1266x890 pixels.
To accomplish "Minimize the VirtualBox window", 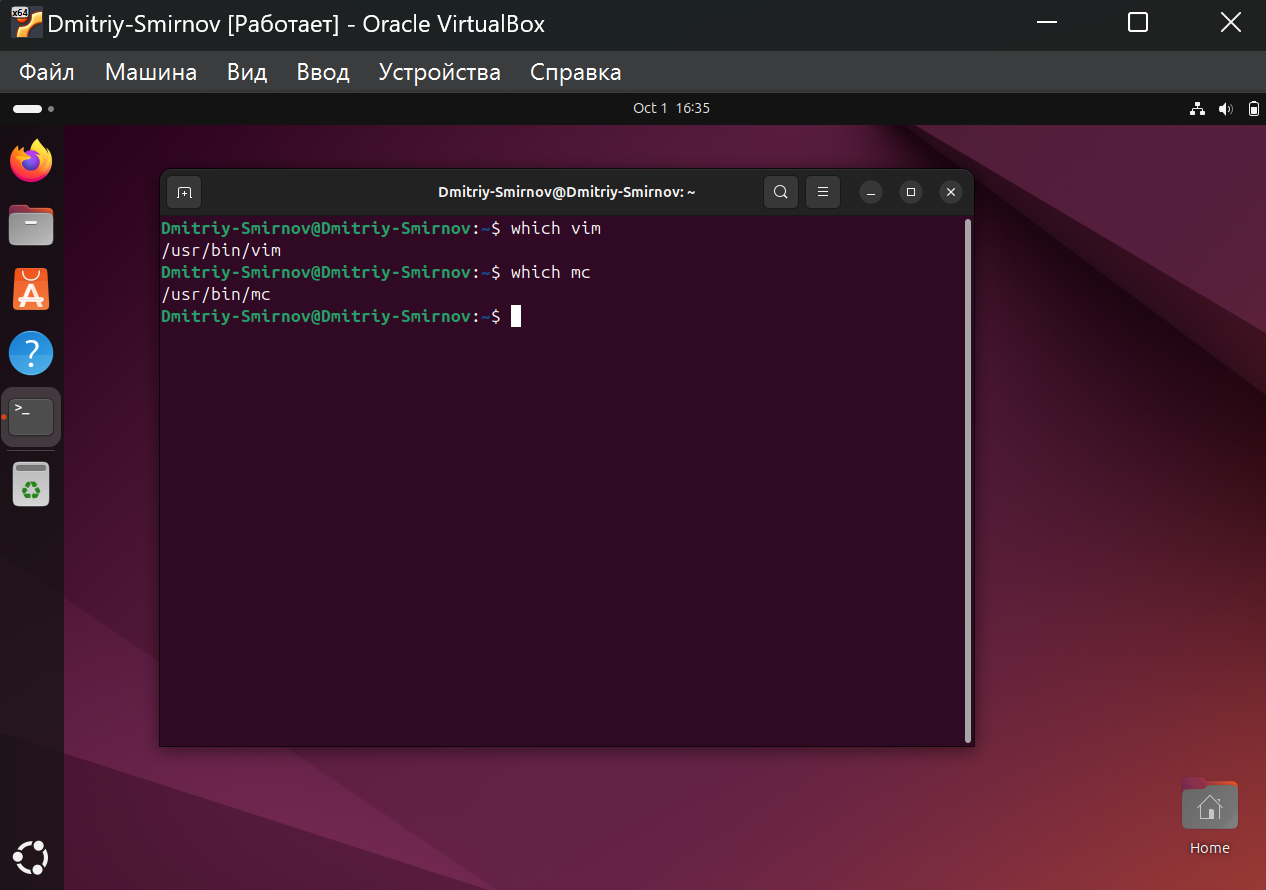I will point(1046,23).
